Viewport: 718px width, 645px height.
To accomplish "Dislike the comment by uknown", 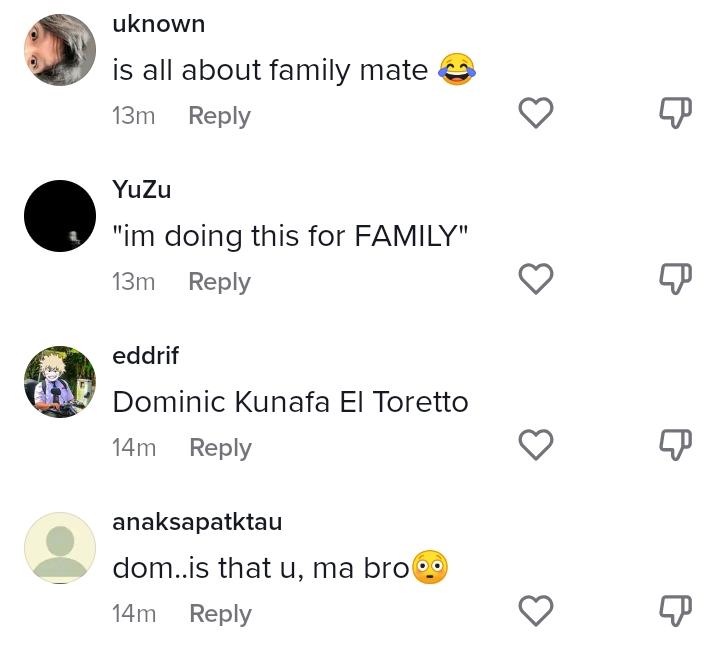I will 676,114.
